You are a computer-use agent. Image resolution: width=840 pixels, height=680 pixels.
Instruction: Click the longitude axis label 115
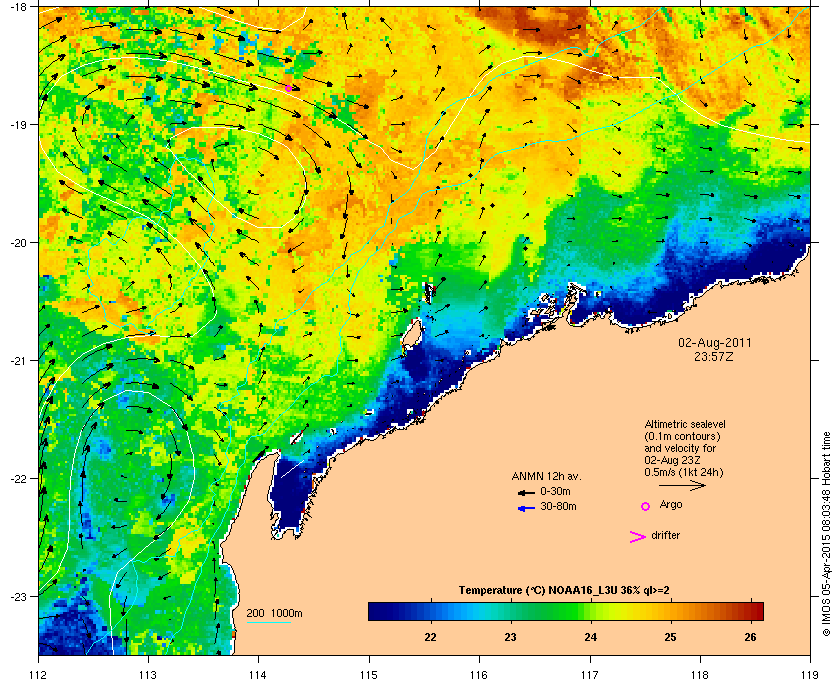[x=369, y=674]
